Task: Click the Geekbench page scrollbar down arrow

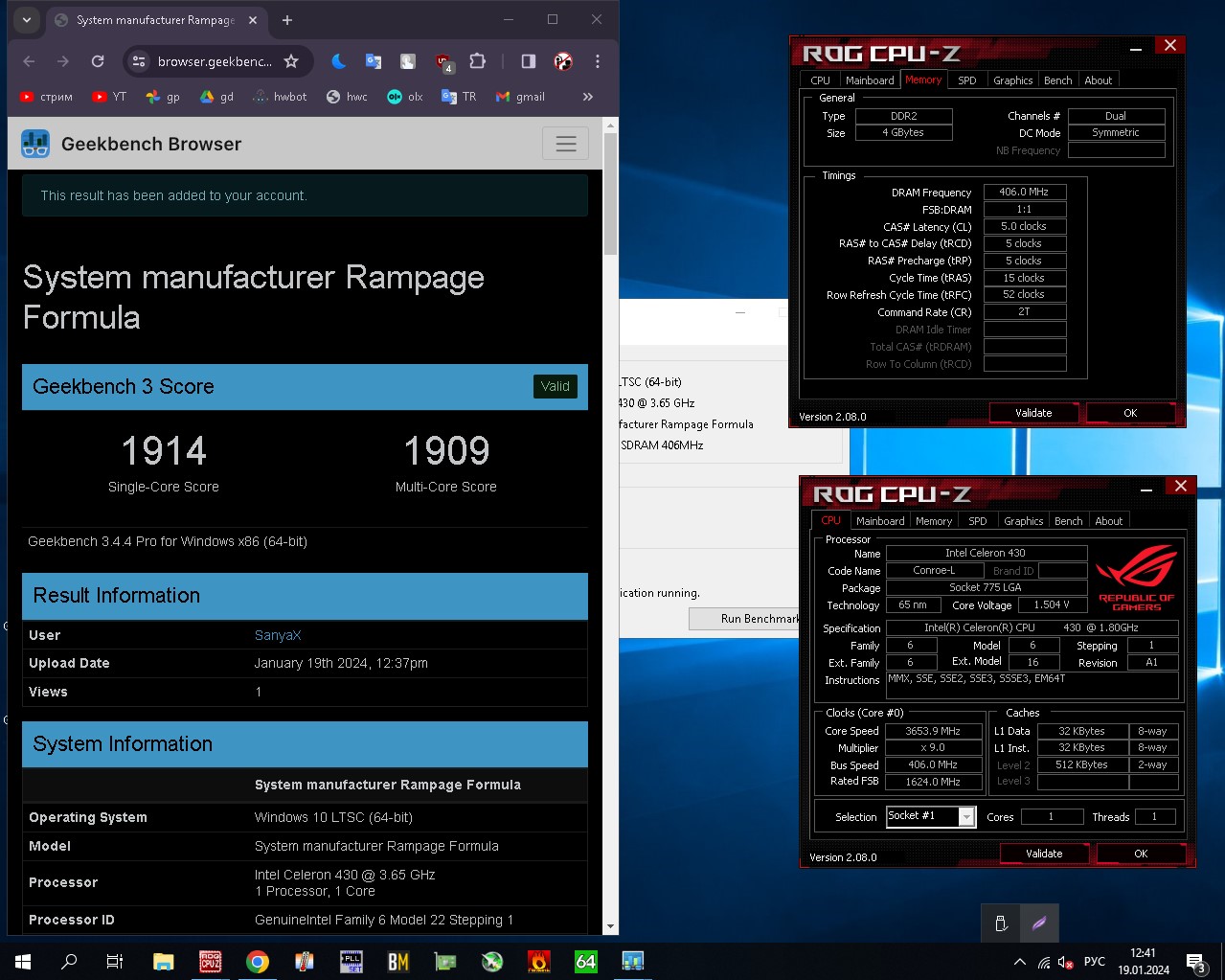Action: (x=610, y=927)
